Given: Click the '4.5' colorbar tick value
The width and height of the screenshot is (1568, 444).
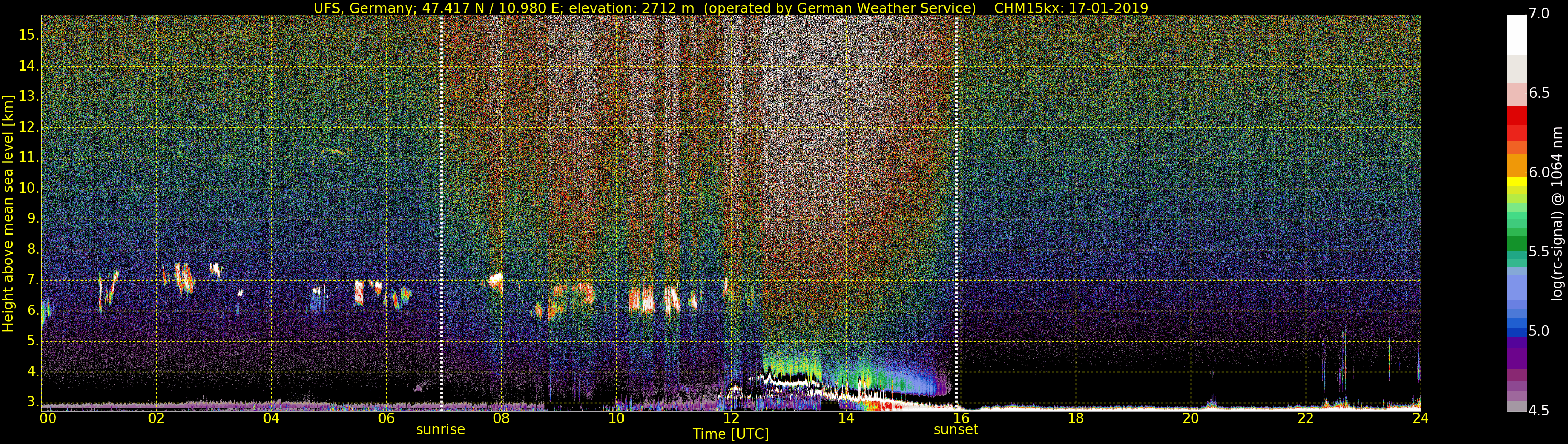Looking at the screenshot, I should coord(1539,411).
